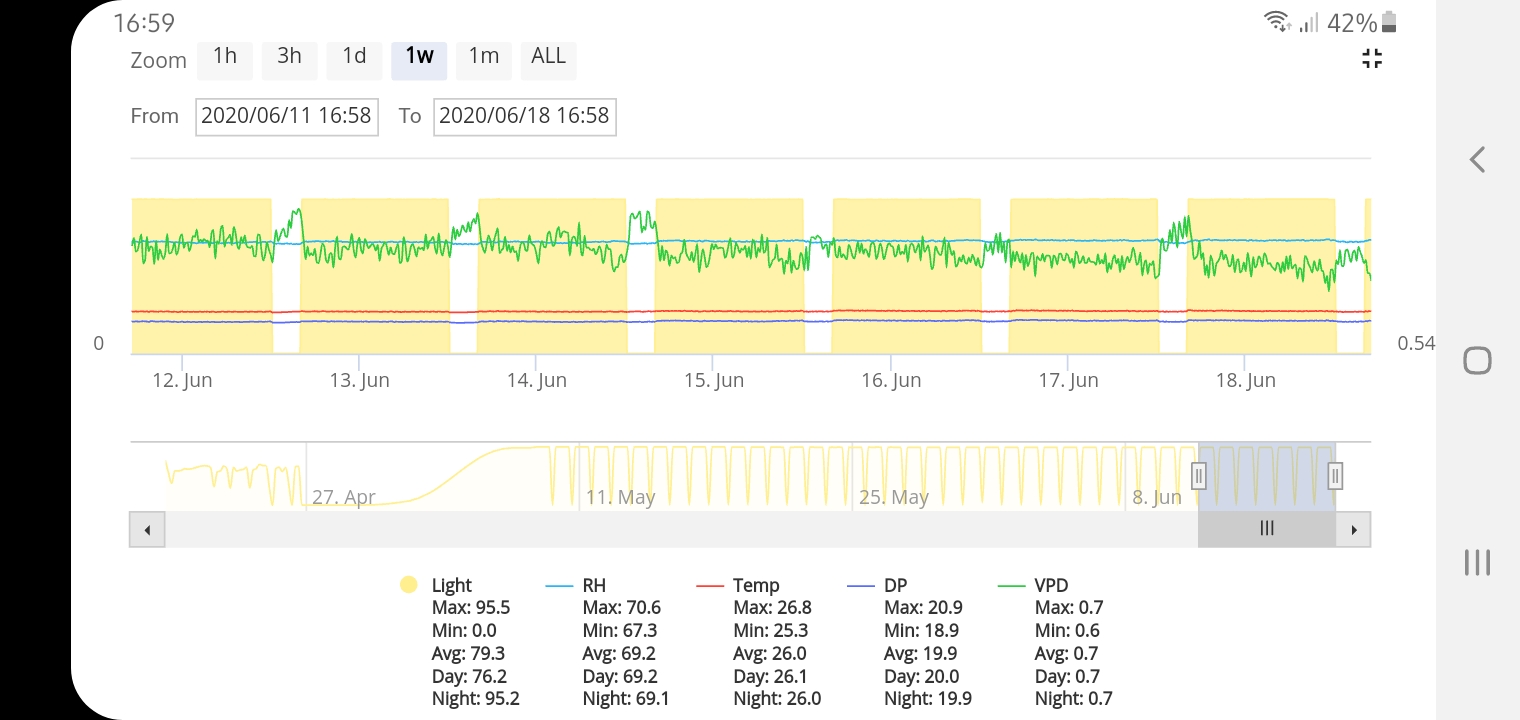Click the navigator scroll right arrow

click(x=1353, y=530)
